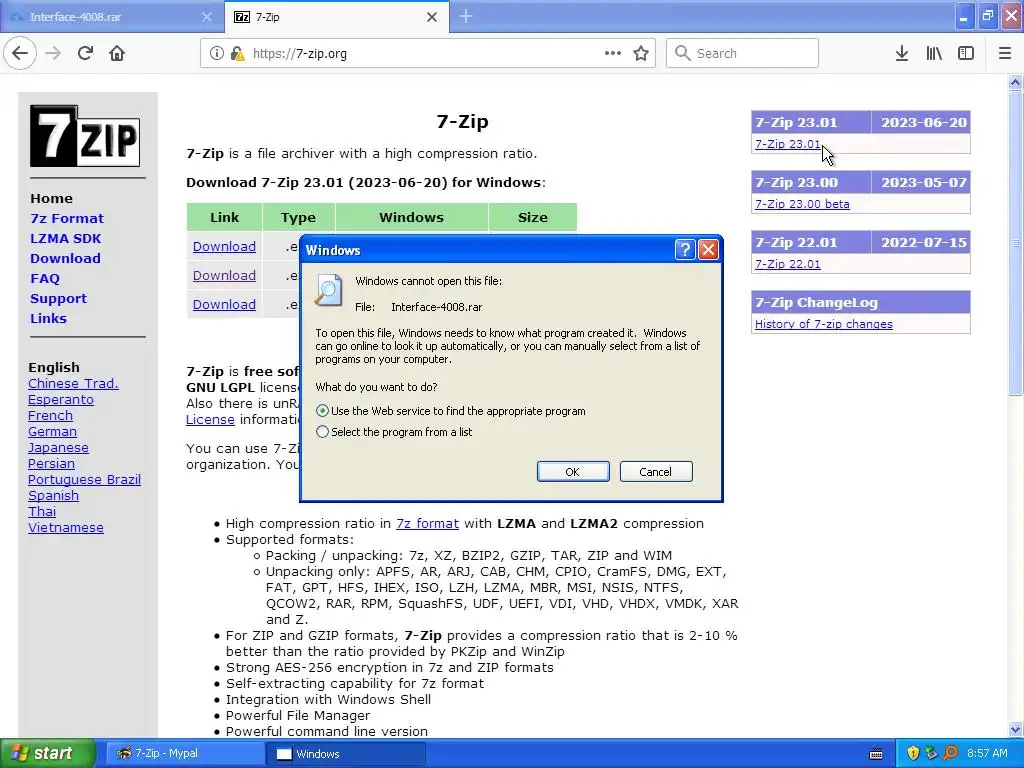The height and width of the screenshot is (768, 1024).
Task: Click the first Download link in table
Action: [x=224, y=246]
